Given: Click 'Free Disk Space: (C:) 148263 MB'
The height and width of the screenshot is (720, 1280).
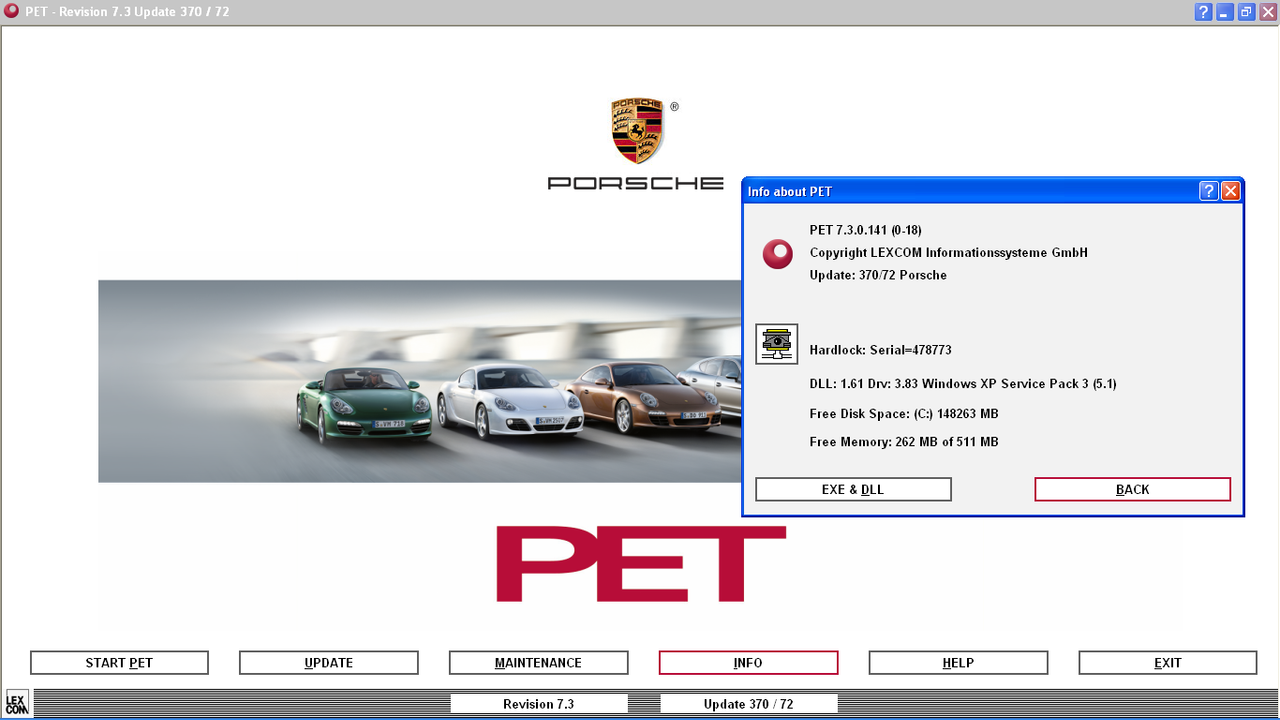Looking at the screenshot, I should coord(904,414).
